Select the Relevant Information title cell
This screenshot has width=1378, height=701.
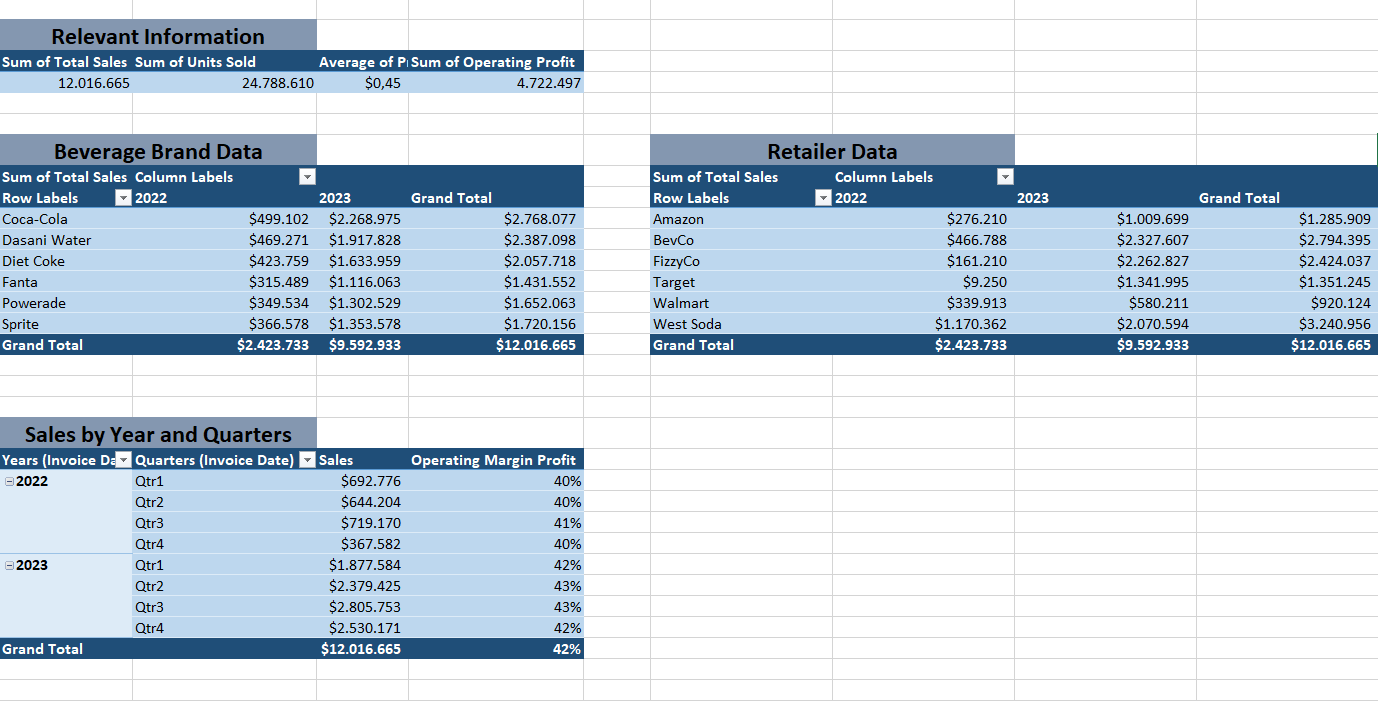[158, 36]
